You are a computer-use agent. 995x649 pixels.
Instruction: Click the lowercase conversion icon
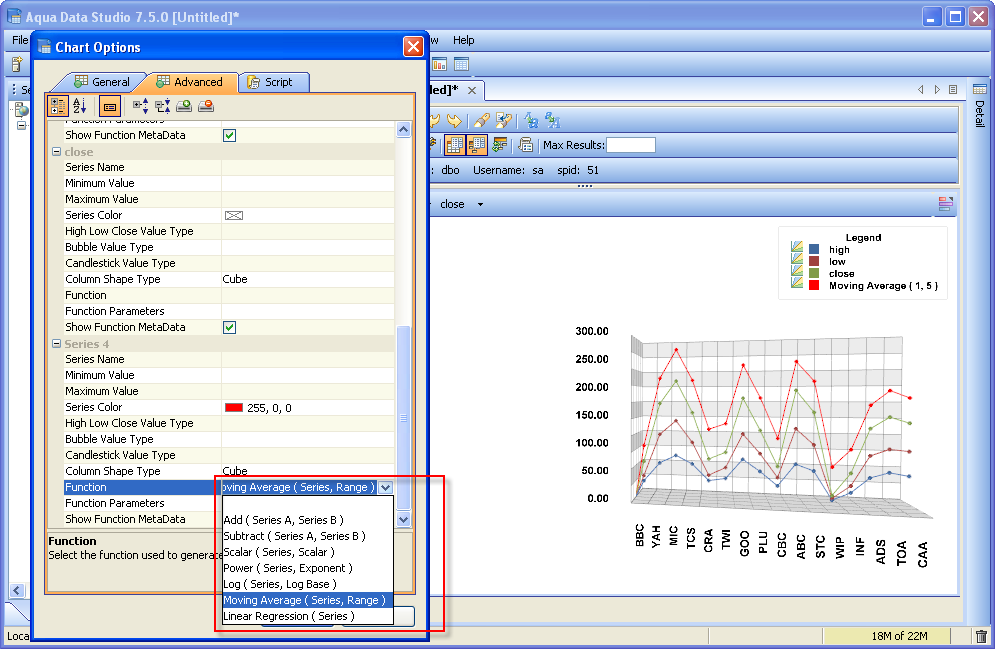[x=553, y=120]
